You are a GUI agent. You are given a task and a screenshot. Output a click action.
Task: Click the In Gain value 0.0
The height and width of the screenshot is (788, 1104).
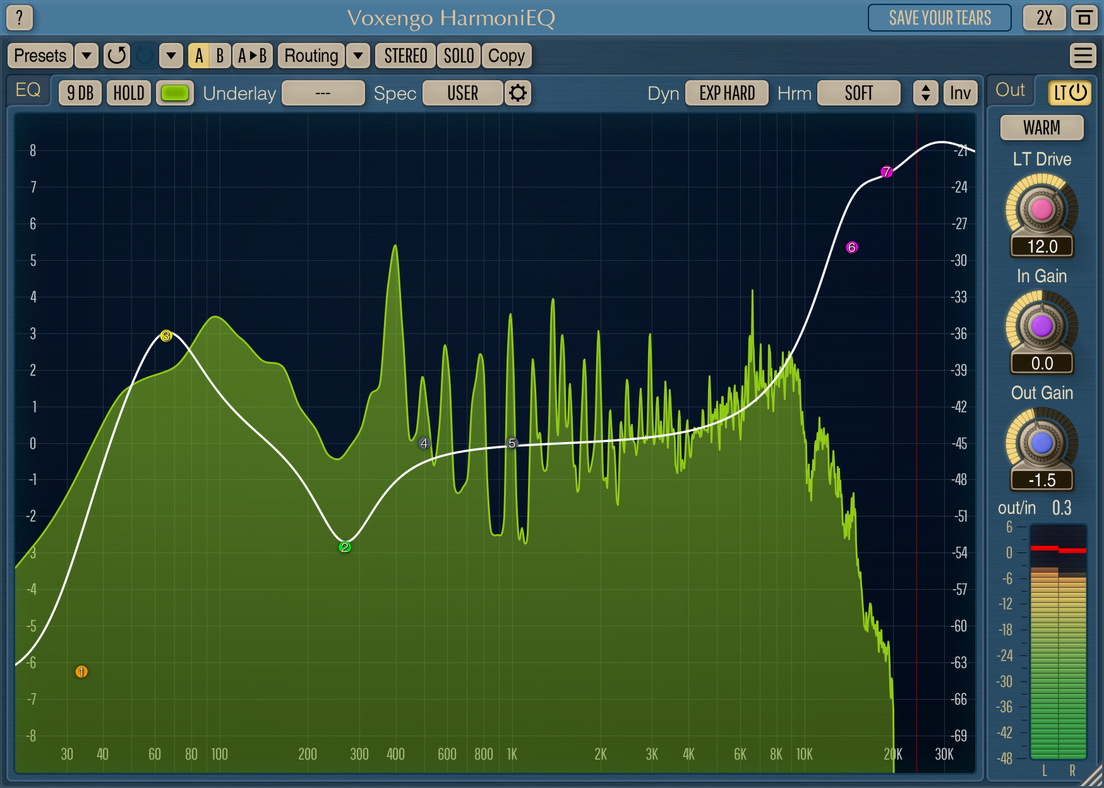pyautogui.click(x=1042, y=363)
